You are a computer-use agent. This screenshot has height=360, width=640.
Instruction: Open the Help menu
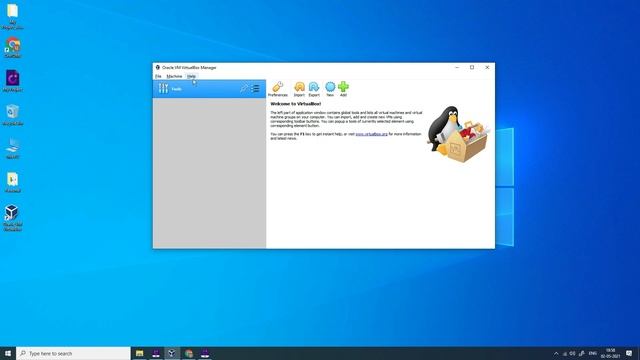(x=191, y=76)
